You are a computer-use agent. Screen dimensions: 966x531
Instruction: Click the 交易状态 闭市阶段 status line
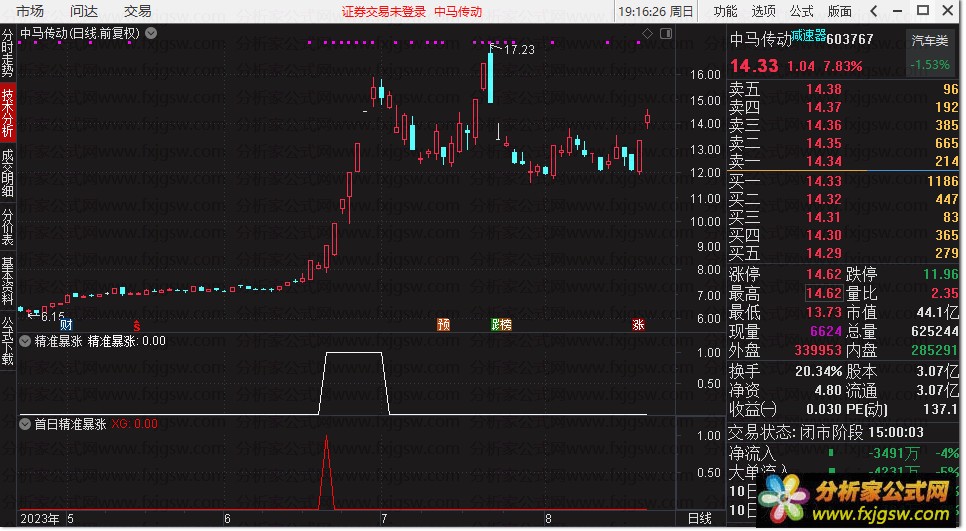826,432
